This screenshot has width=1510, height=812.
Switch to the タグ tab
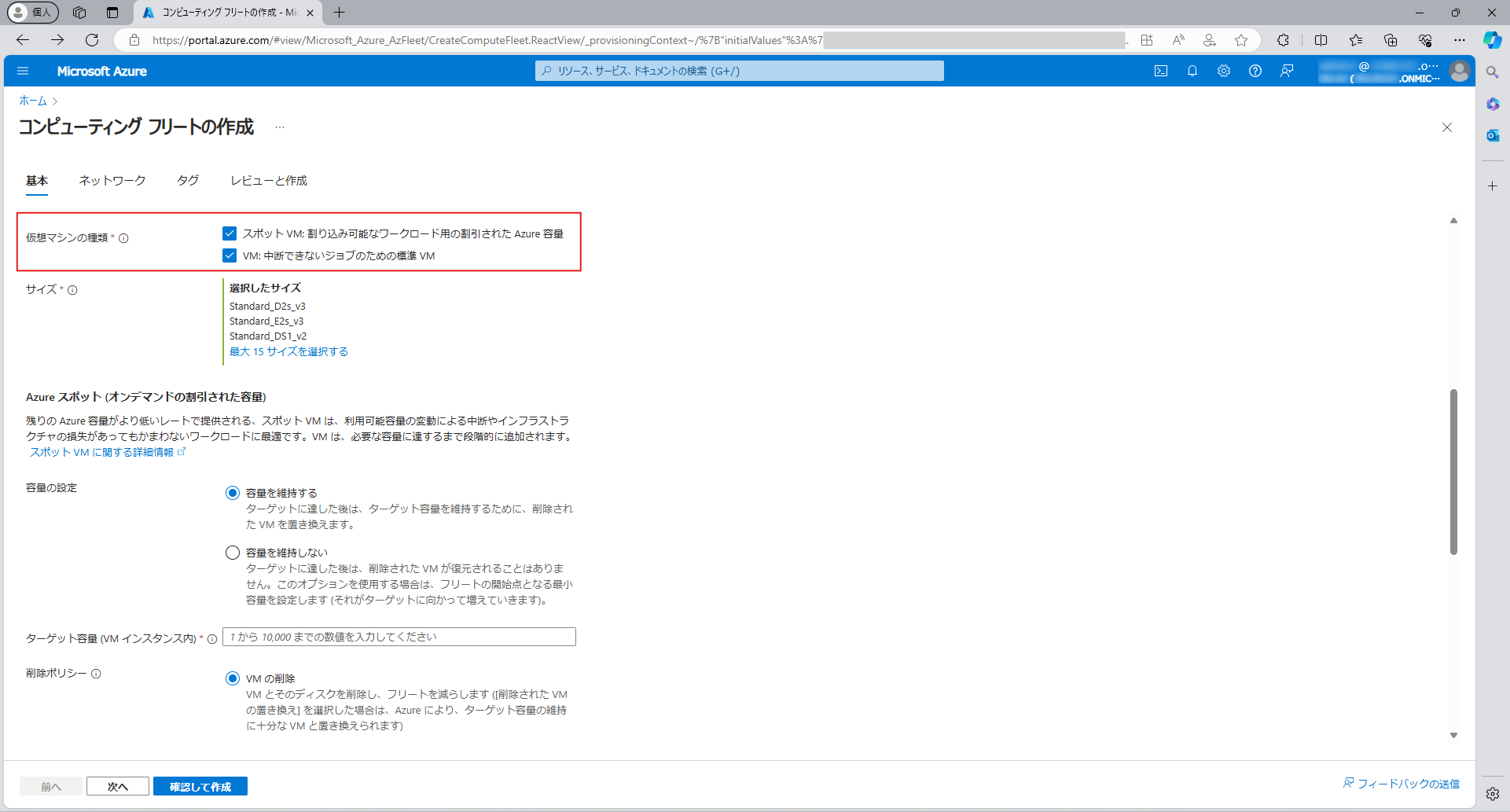click(188, 181)
